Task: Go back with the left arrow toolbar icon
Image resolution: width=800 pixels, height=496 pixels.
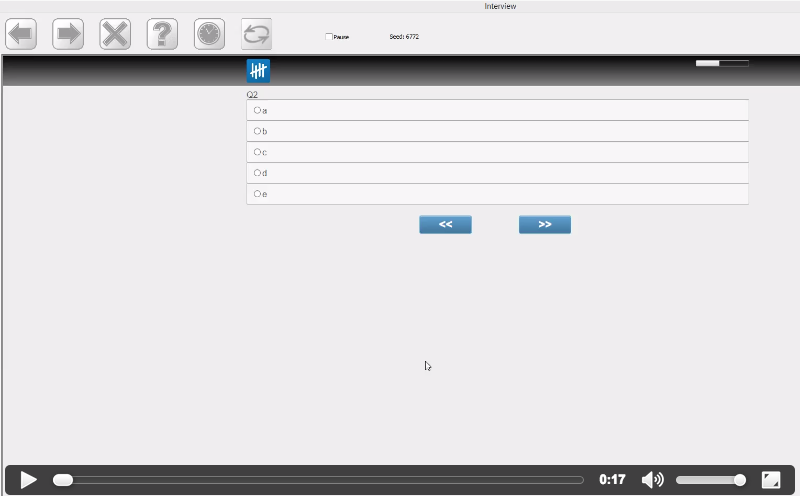Action: click(21, 34)
